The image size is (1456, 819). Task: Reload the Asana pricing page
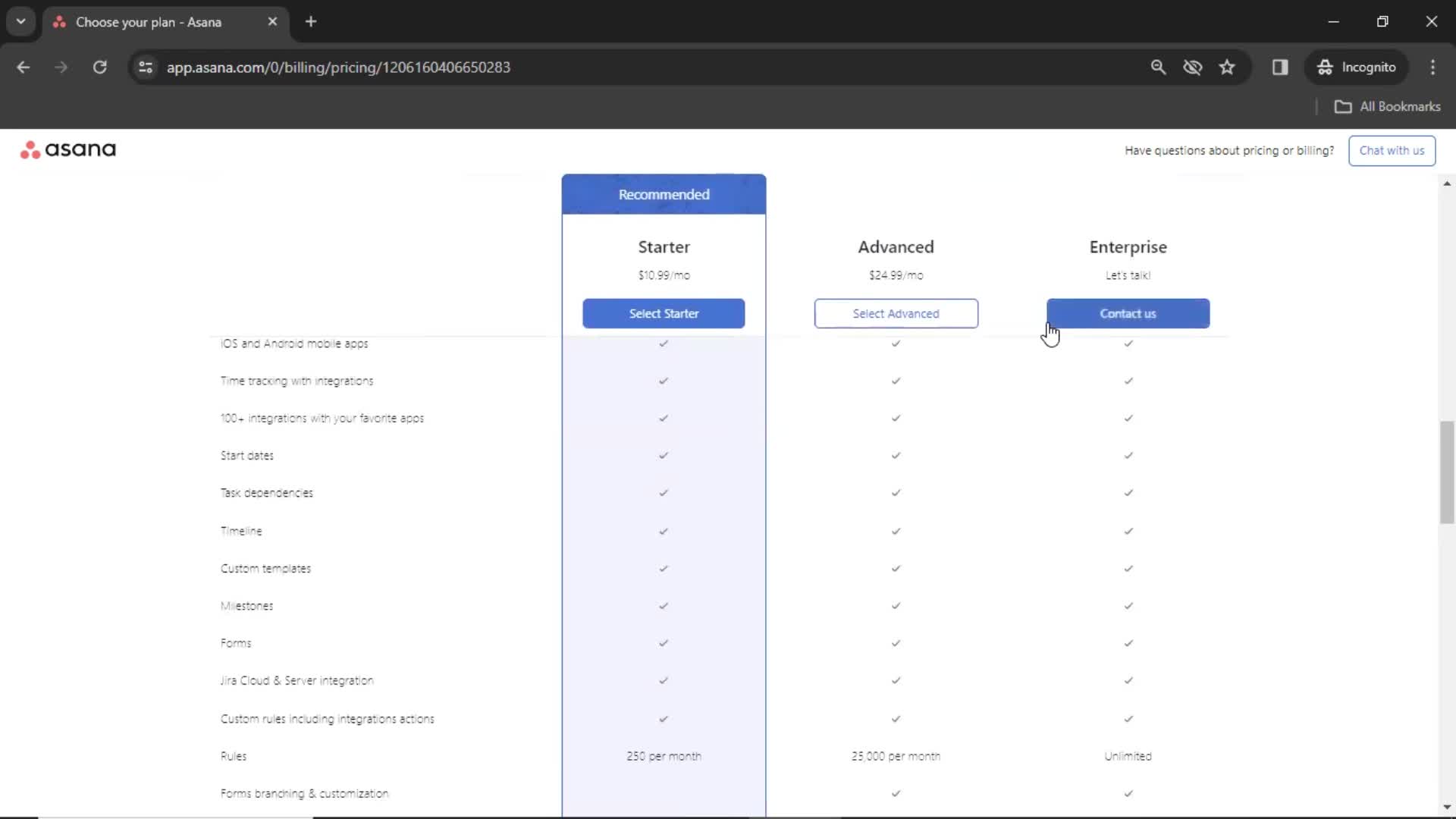99,67
